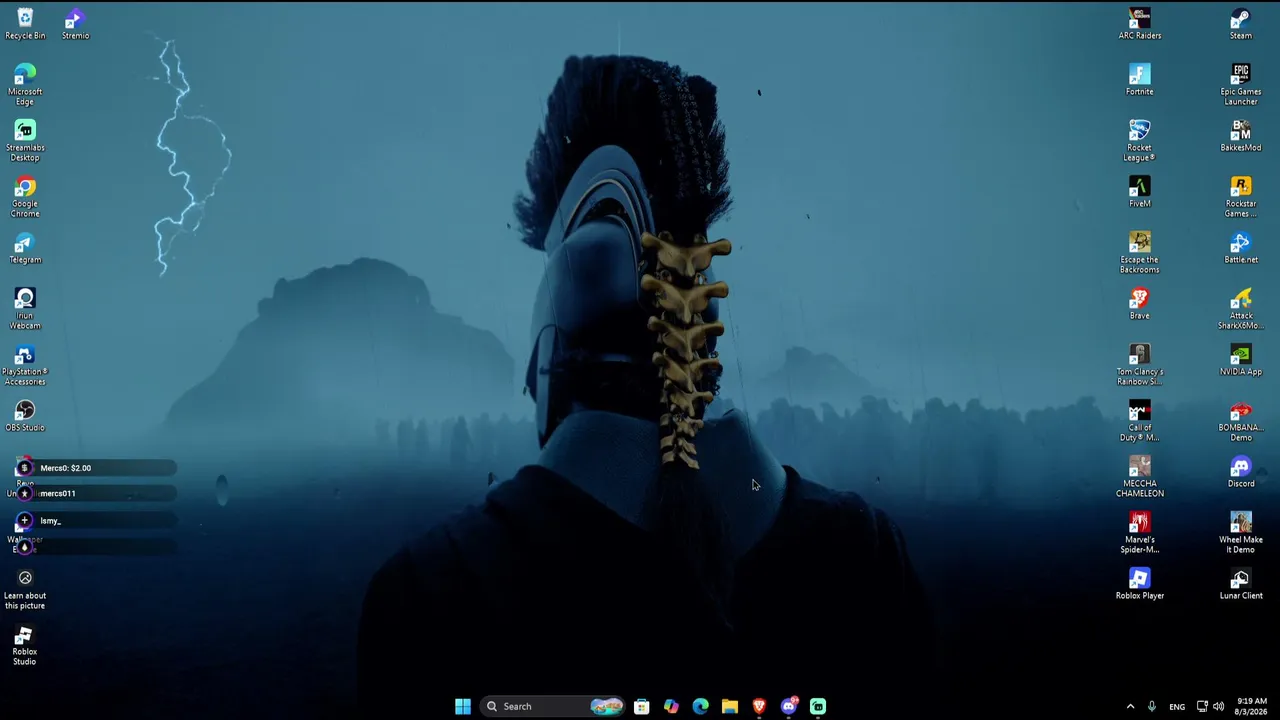Select the MECCHA CHAMELEON desktop icon
This screenshot has height=720, width=1280.
(1140, 477)
